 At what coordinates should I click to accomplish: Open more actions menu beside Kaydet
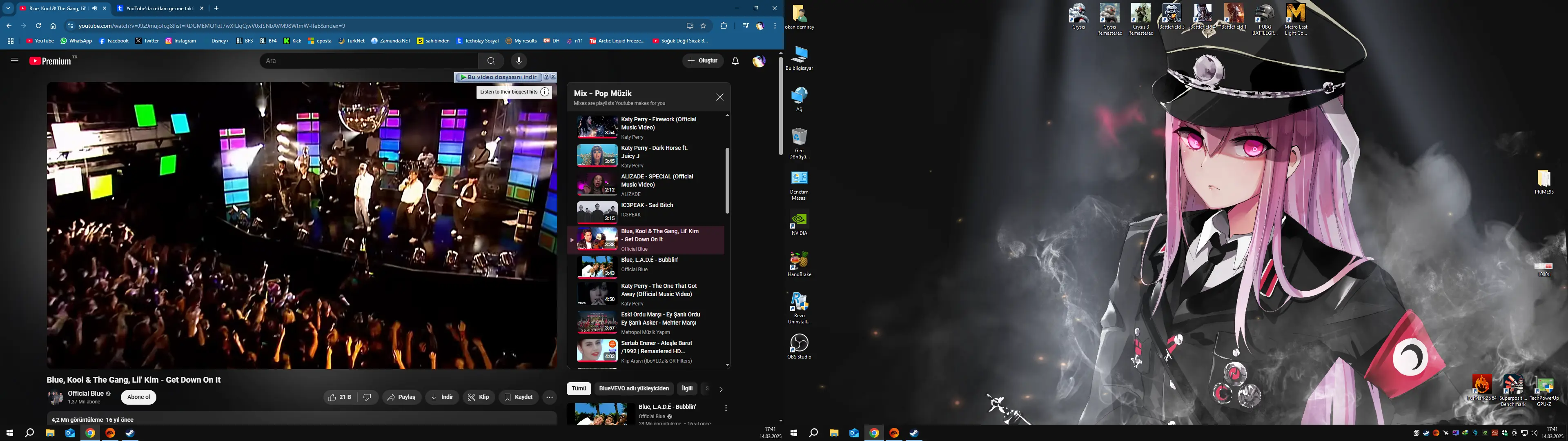pyautogui.click(x=550, y=397)
